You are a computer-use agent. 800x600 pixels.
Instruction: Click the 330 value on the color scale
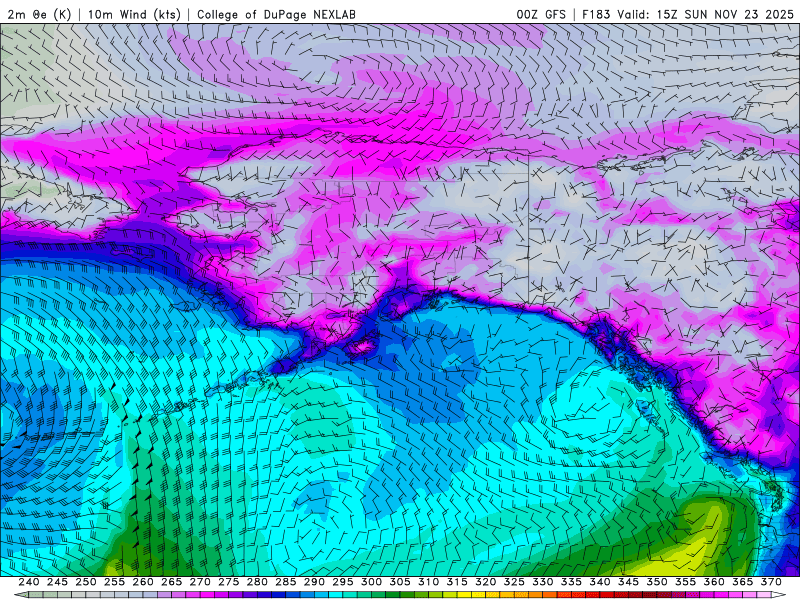pos(543,582)
